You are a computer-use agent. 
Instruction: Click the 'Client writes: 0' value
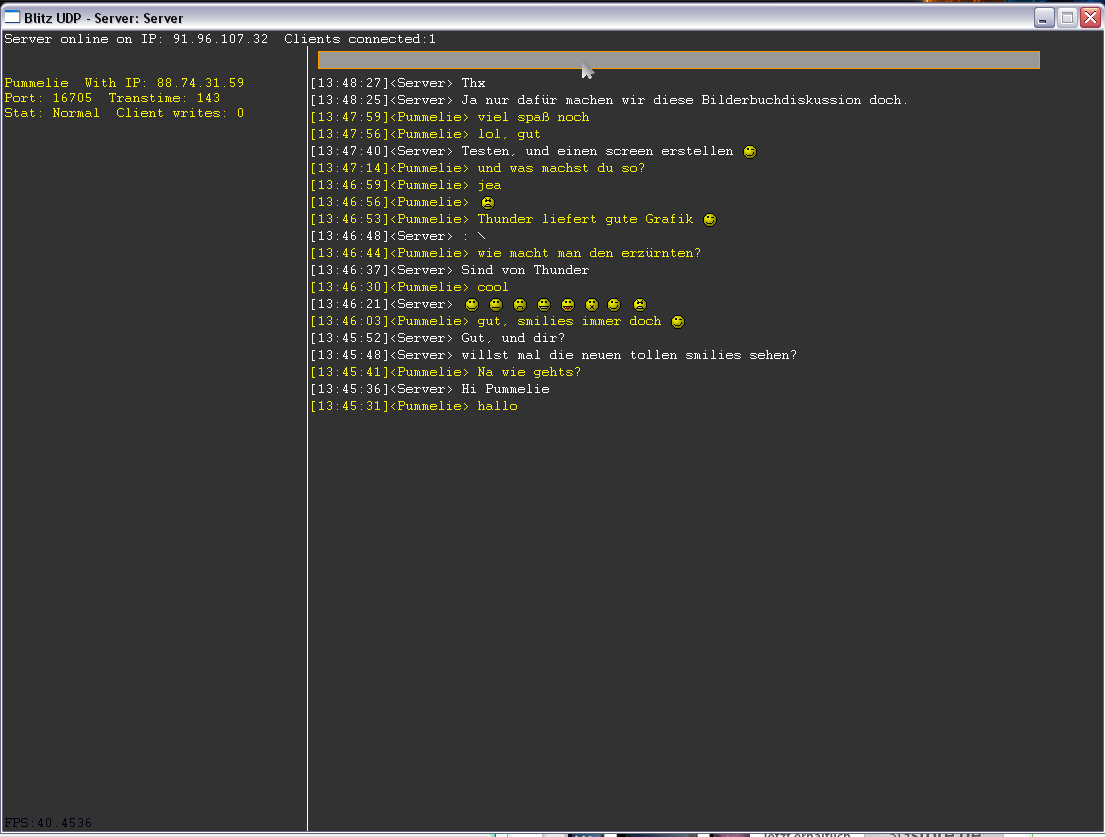click(x=180, y=113)
